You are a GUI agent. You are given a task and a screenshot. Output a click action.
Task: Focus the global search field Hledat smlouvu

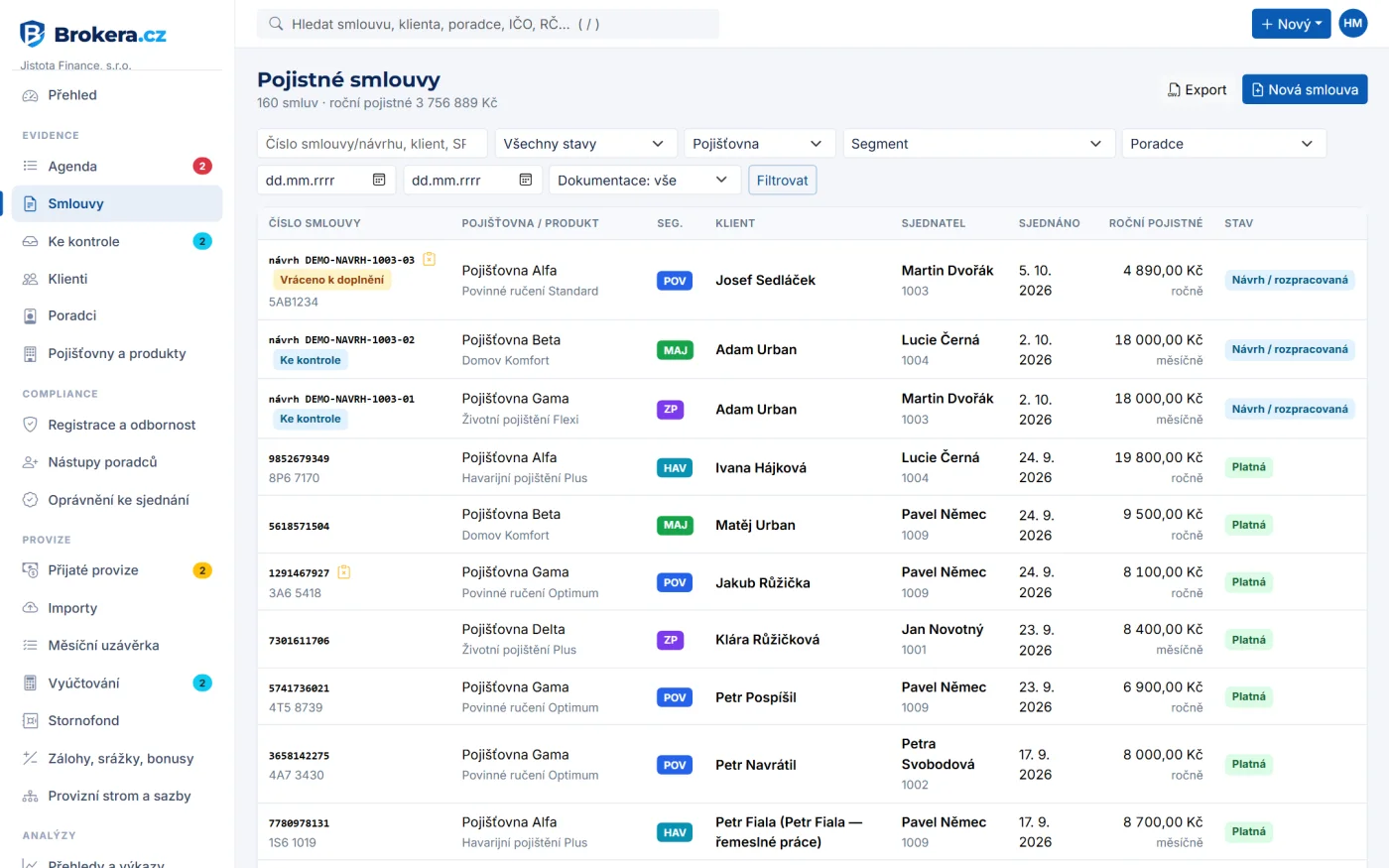[x=488, y=24]
